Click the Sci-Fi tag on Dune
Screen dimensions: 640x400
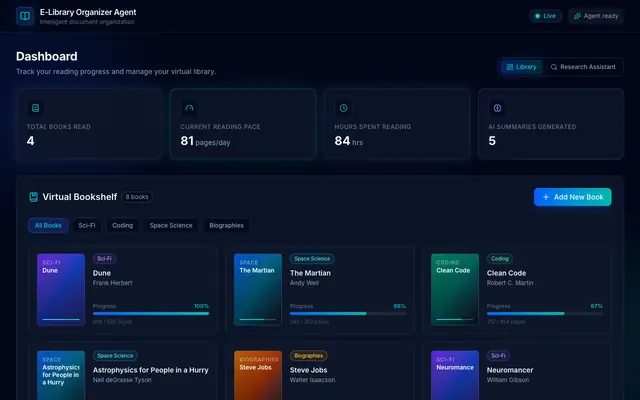[104, 258]
